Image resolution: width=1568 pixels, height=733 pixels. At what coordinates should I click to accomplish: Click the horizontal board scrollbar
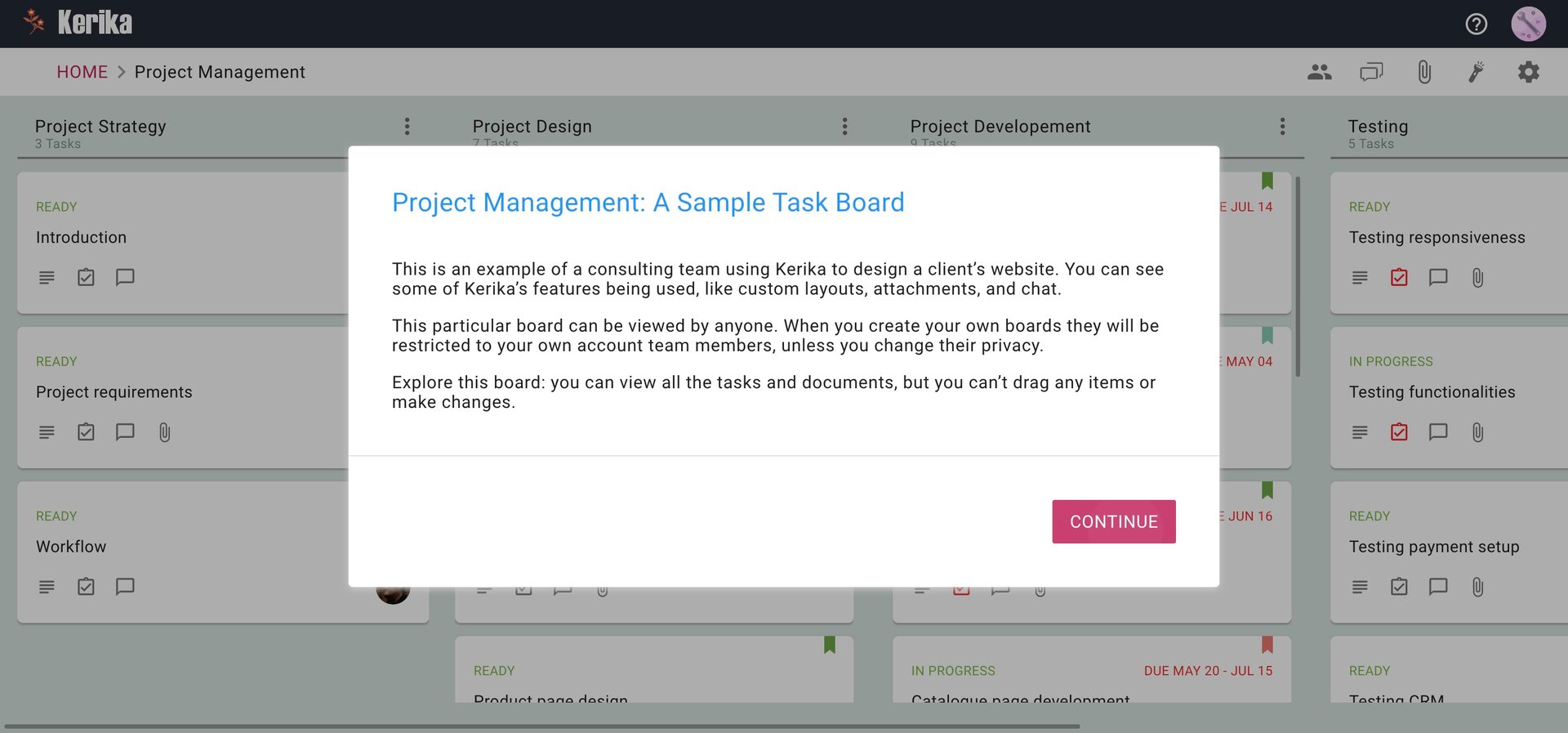[x=541, y=726]
